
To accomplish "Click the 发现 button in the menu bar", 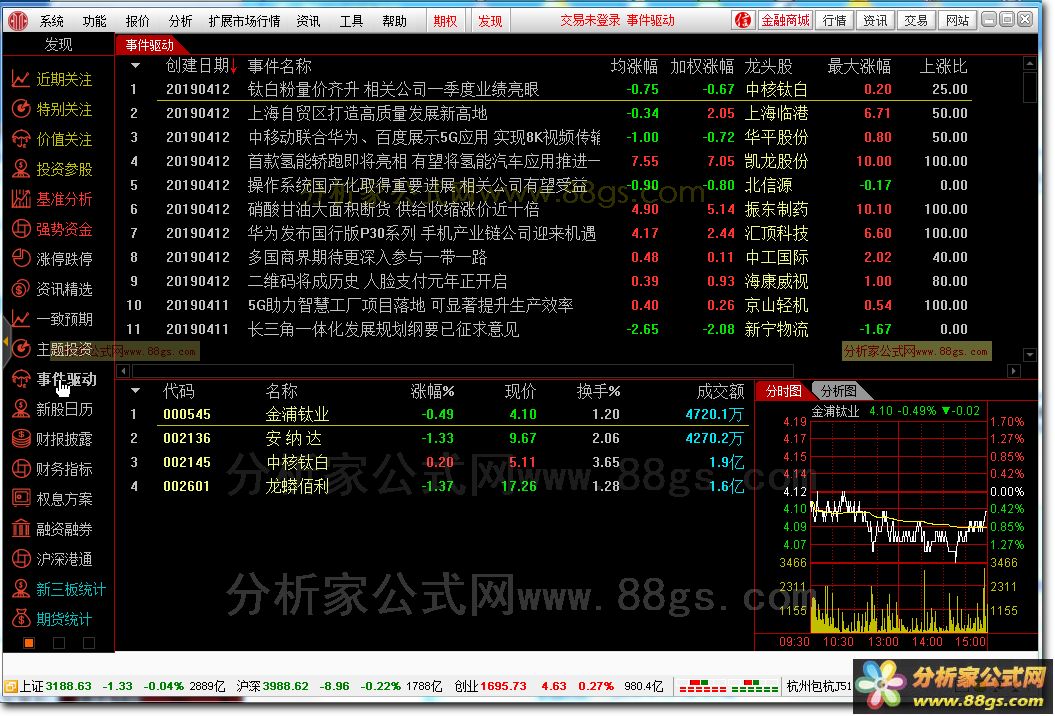I will [x=490, y=22].
